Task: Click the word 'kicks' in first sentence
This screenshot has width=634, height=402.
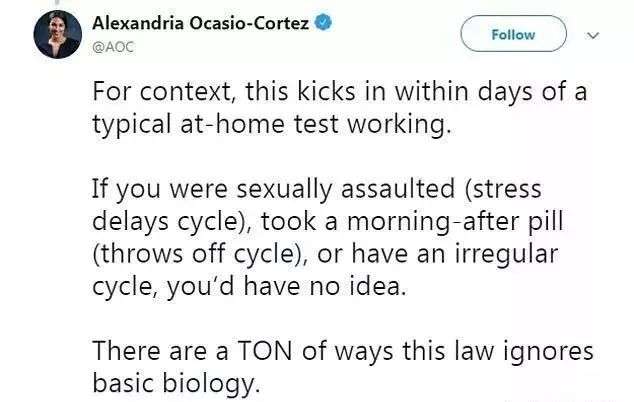Action: click(326, 91)
